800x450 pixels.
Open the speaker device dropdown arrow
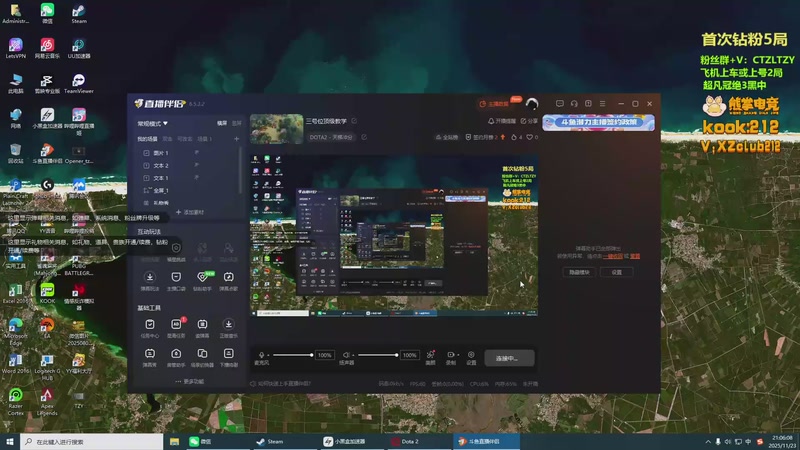coord(353,355)
